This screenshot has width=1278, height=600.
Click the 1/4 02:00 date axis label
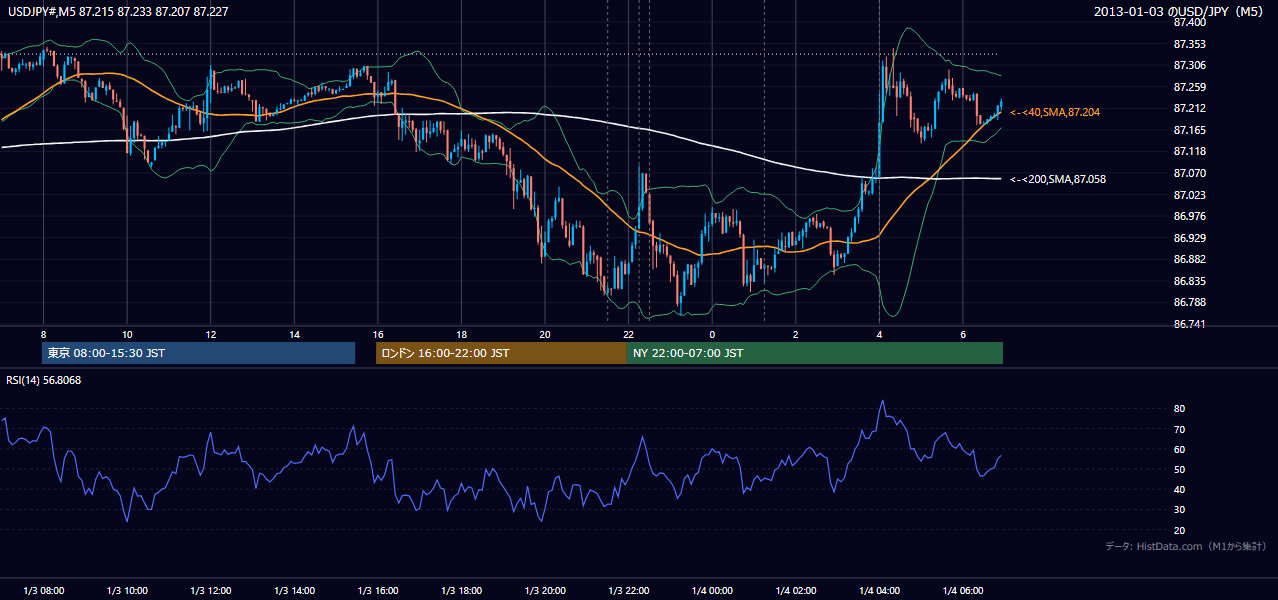(x=795, y=591)
